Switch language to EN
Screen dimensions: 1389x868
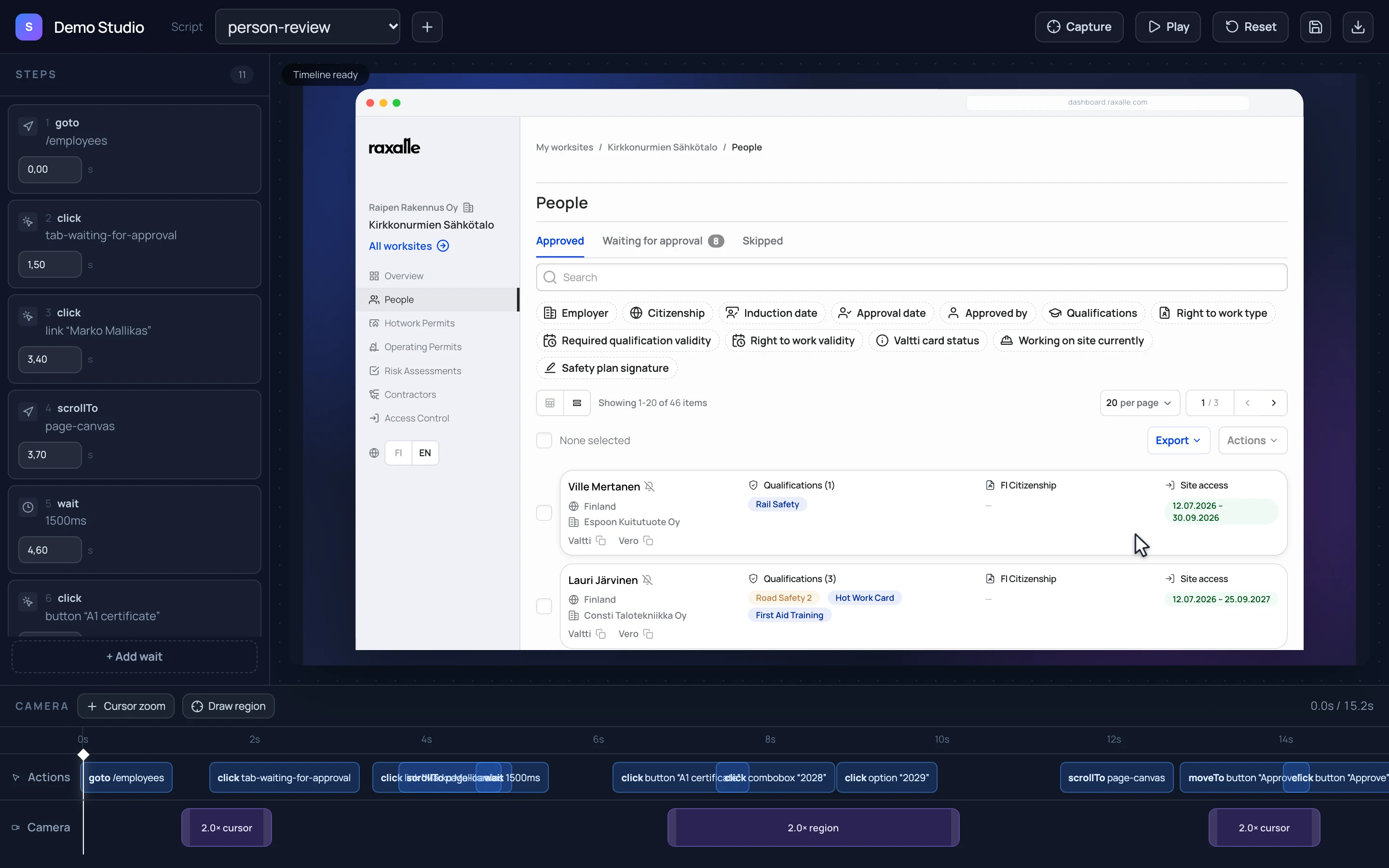[425, 453]
